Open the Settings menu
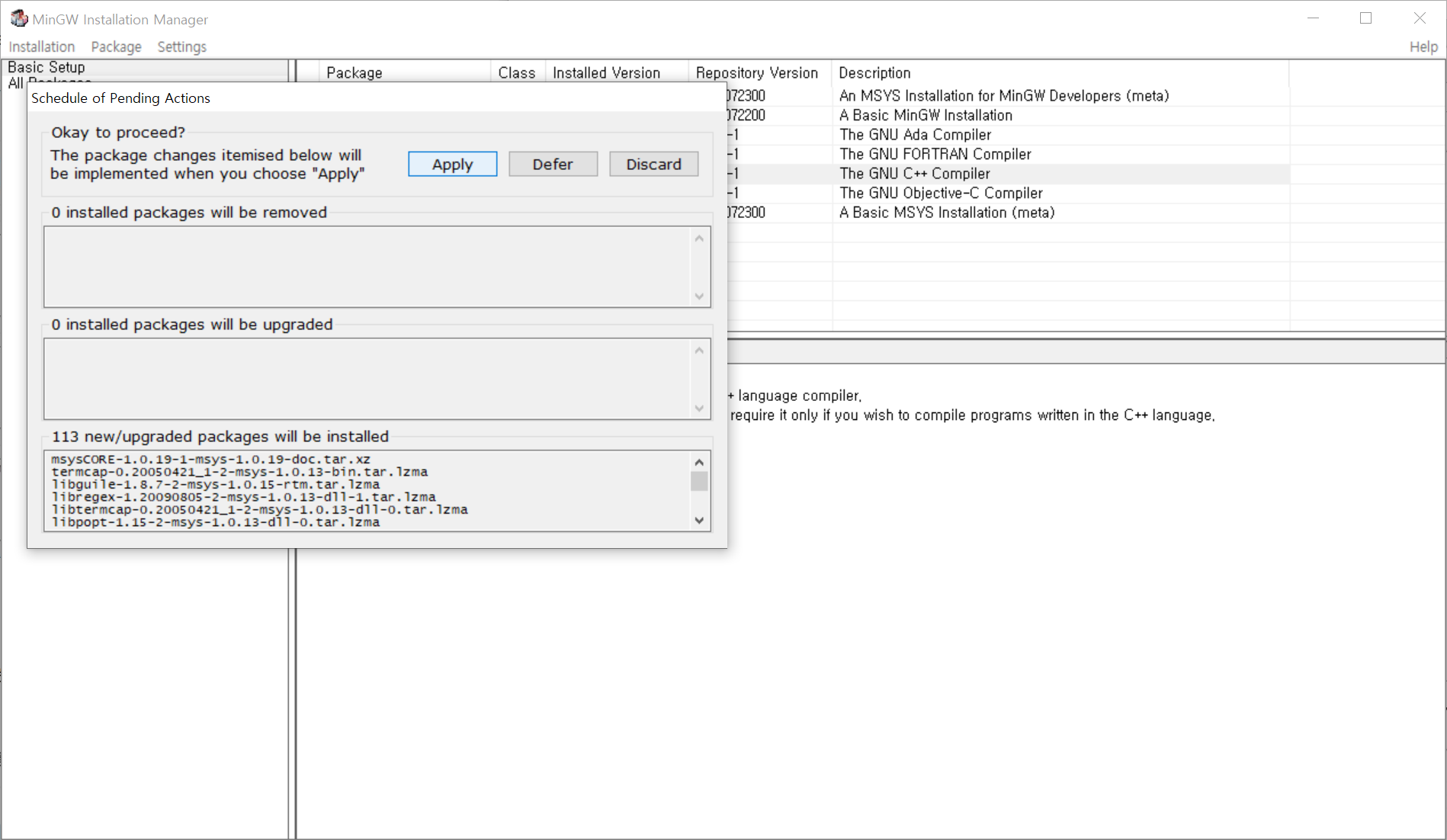Screen dimensions: 1447x840 [x=181, y=46]
